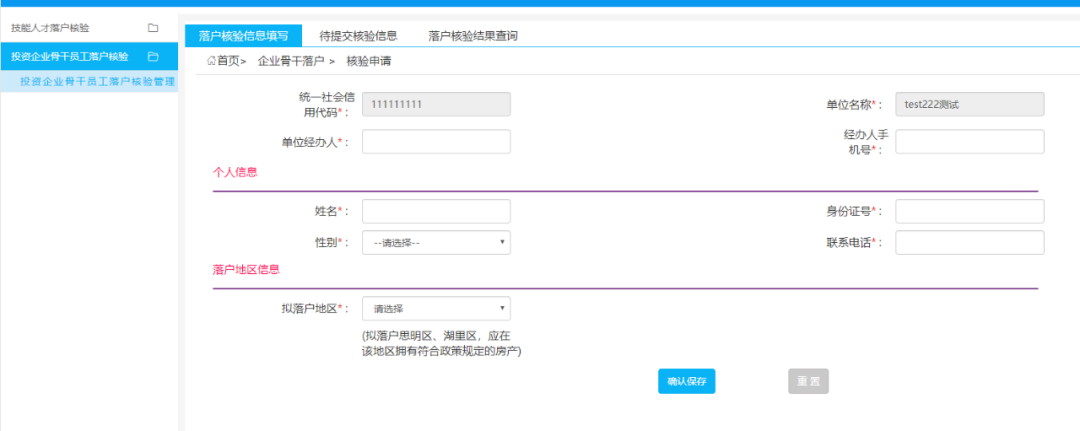Click the 个人信息 section heading
Screen dimensions: 1080x431
235,172
